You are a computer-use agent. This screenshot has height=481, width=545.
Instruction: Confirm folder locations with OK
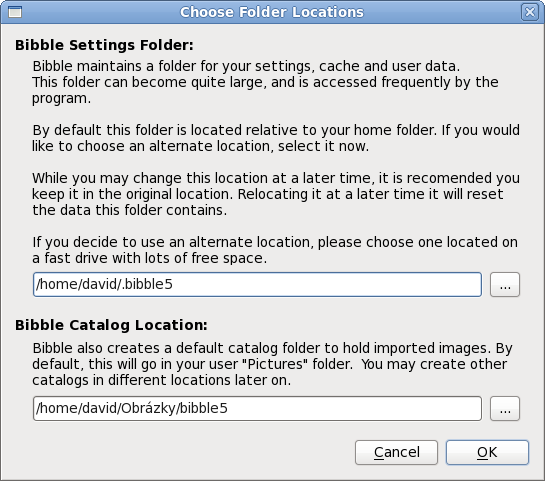487,452
